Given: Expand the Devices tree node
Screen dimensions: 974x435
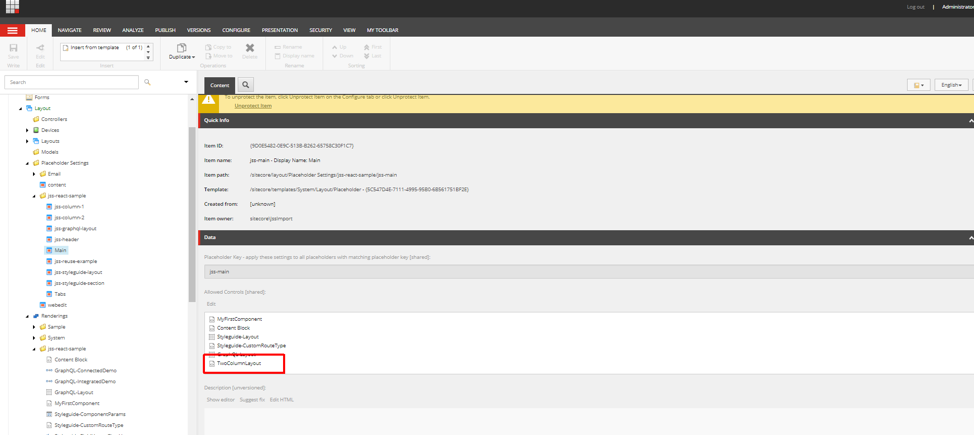Looking at the screenshot, I should [x=27, y=130].
